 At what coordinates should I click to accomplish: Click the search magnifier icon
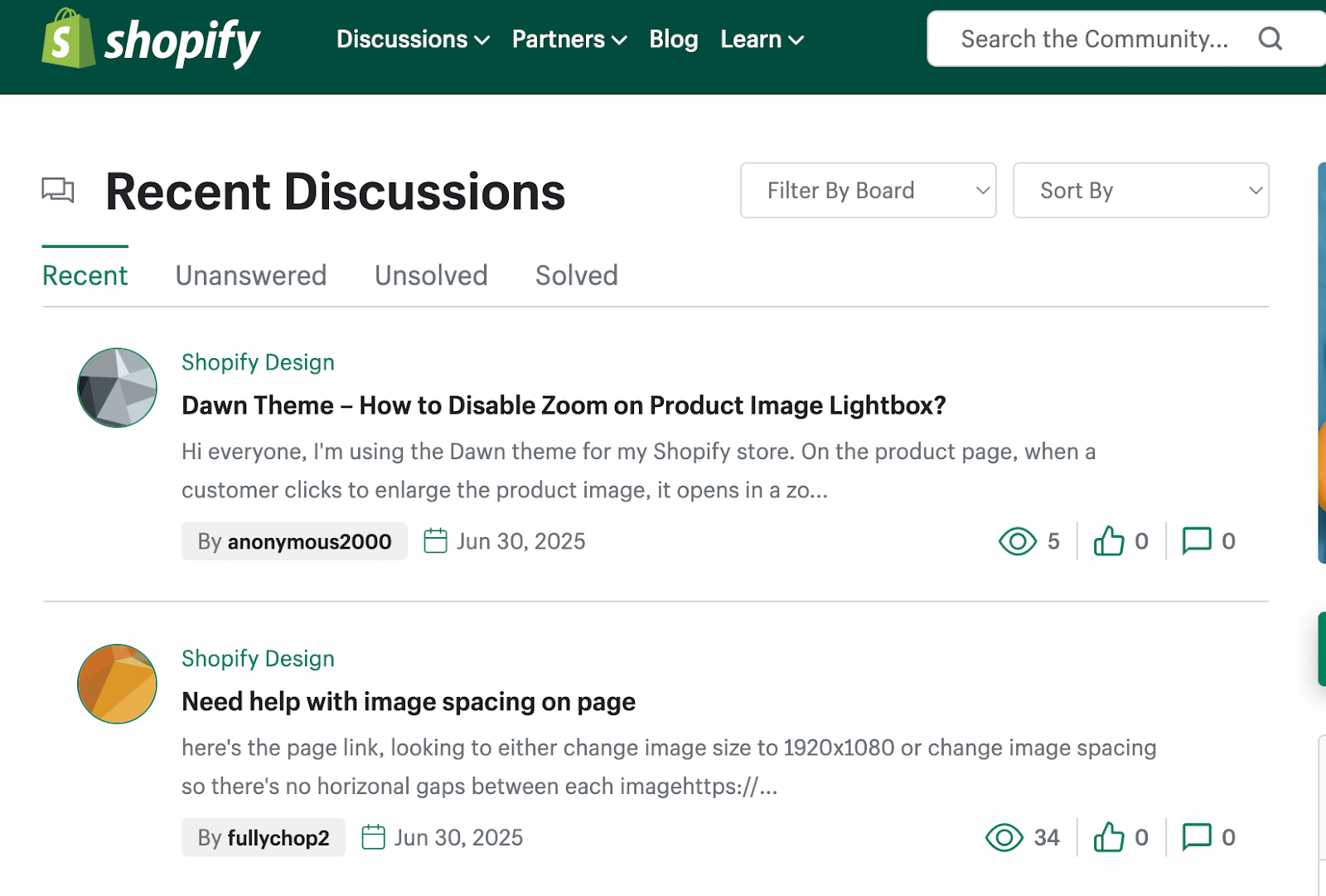[1270, 38]
